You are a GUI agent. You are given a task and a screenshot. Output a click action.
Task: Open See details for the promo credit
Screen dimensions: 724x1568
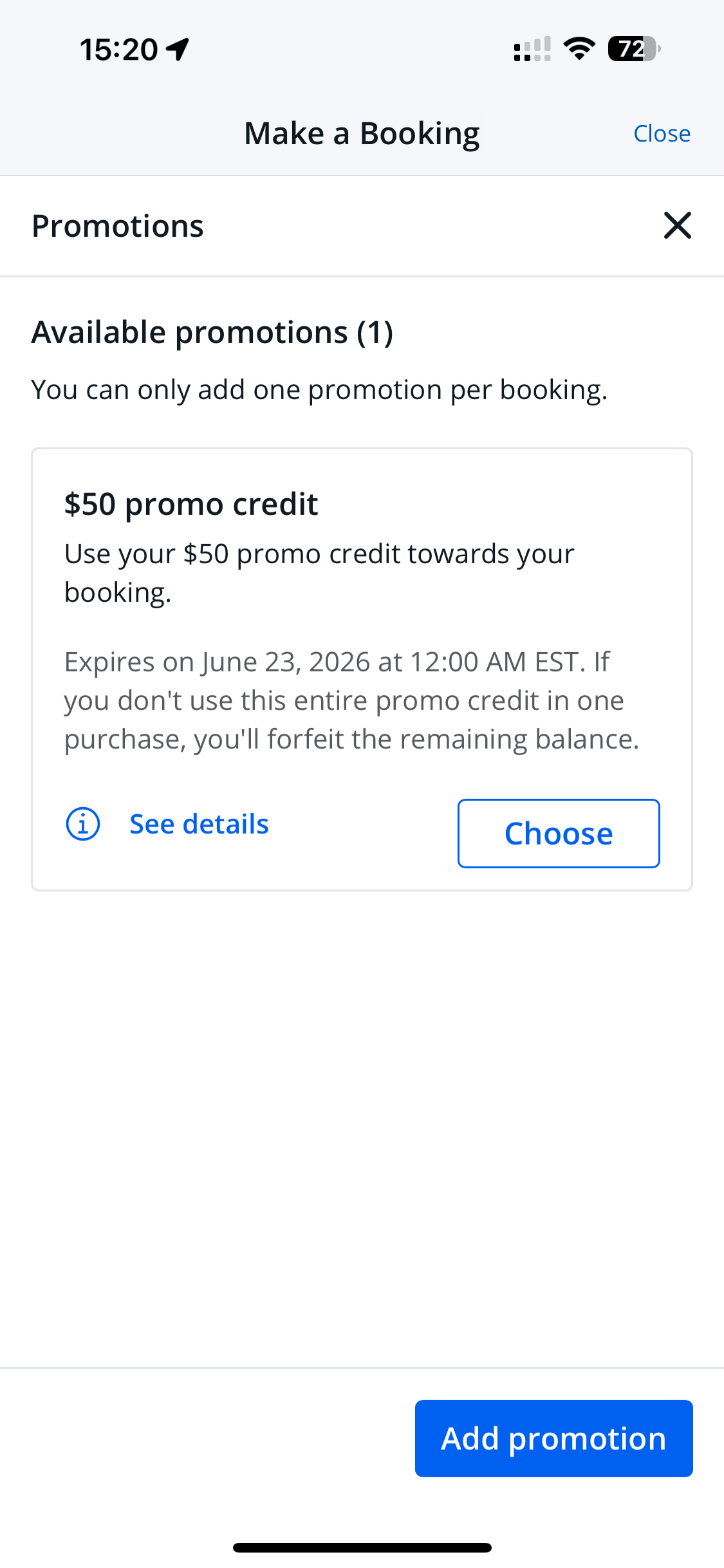[x=199, y=824]
